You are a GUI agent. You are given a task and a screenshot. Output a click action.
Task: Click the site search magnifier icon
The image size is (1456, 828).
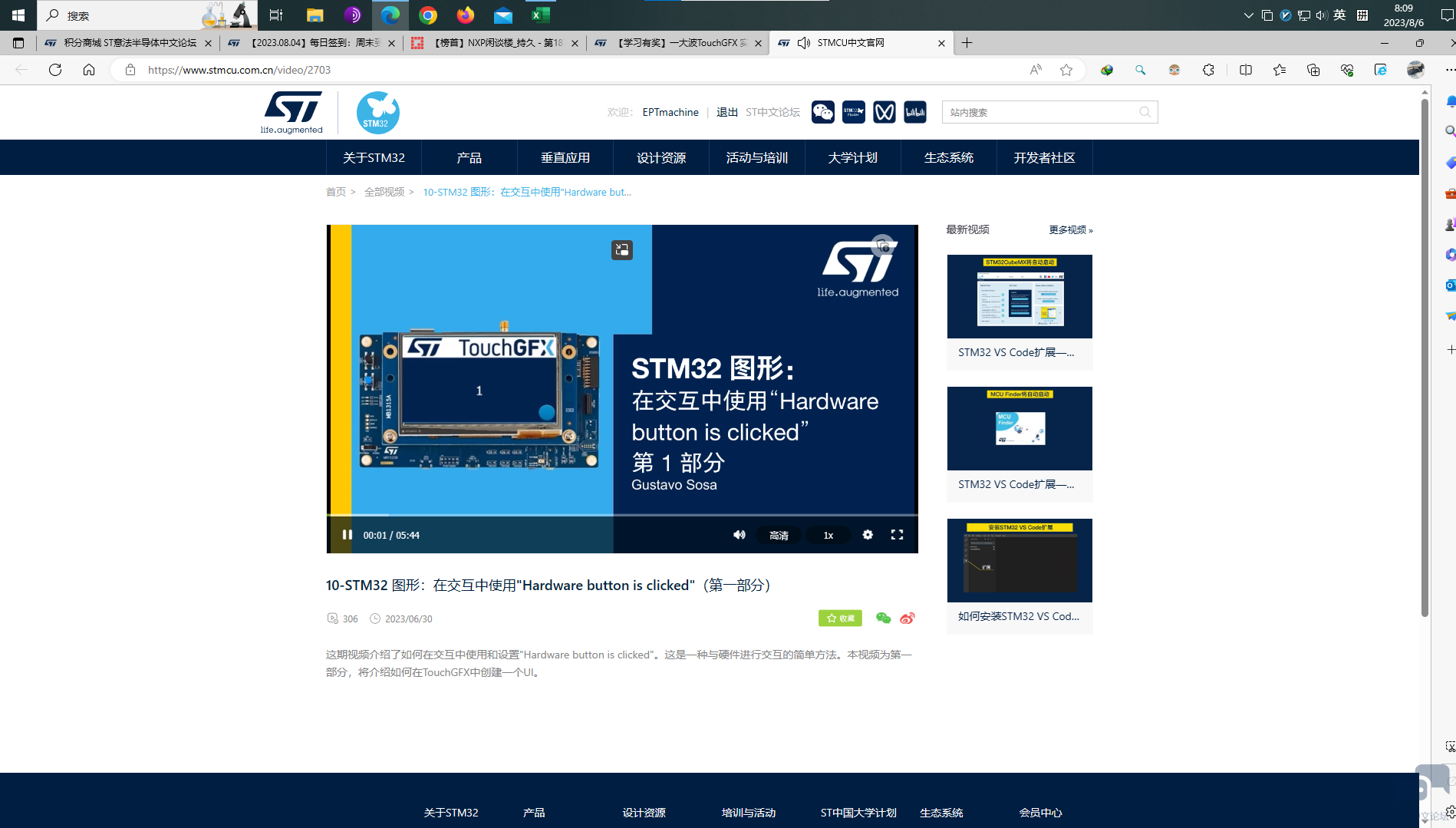[1145, 112]
